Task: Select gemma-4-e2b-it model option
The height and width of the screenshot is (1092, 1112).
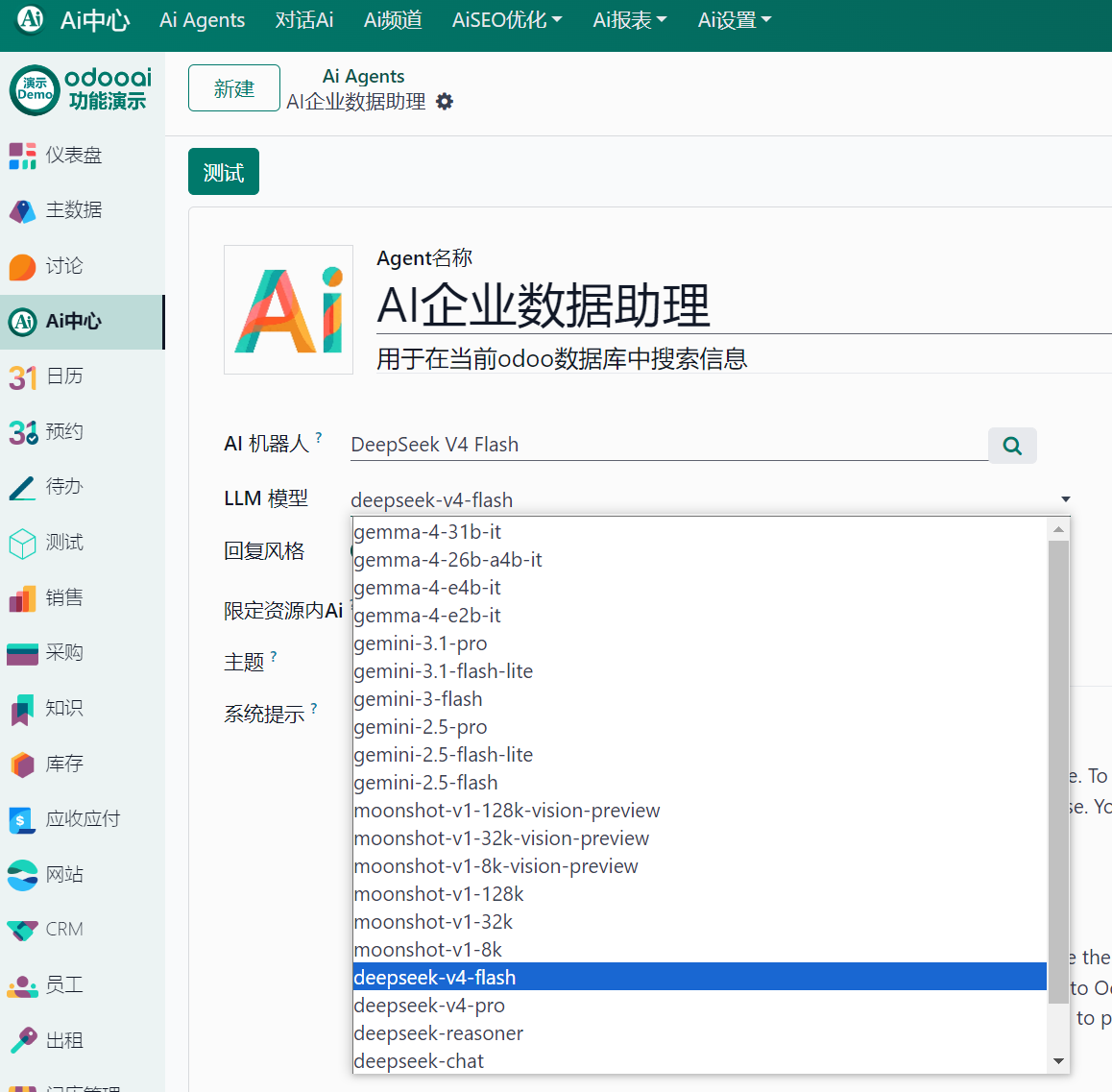Action: tap(699, 616)
